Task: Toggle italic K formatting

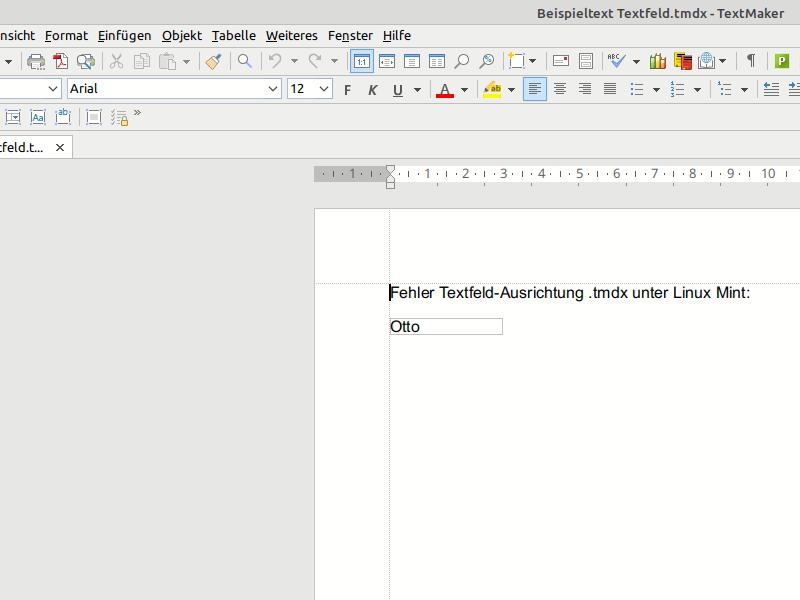Action: pyautogui.click(x=372, y=90)
